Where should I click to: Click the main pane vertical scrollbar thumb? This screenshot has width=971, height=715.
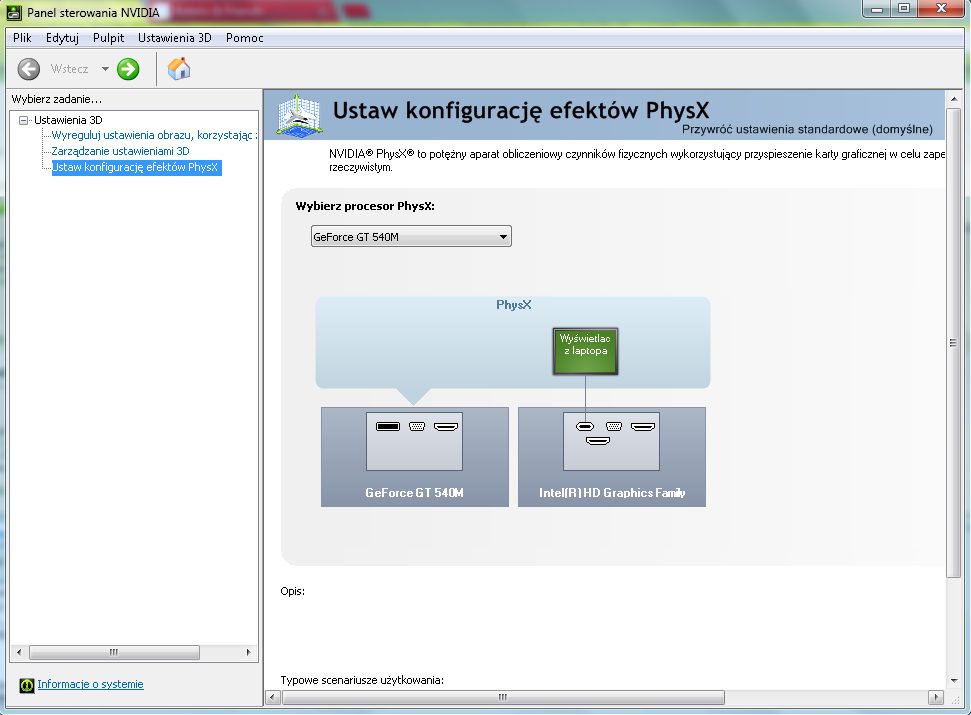pyautogui.click(x=954, y=343)
